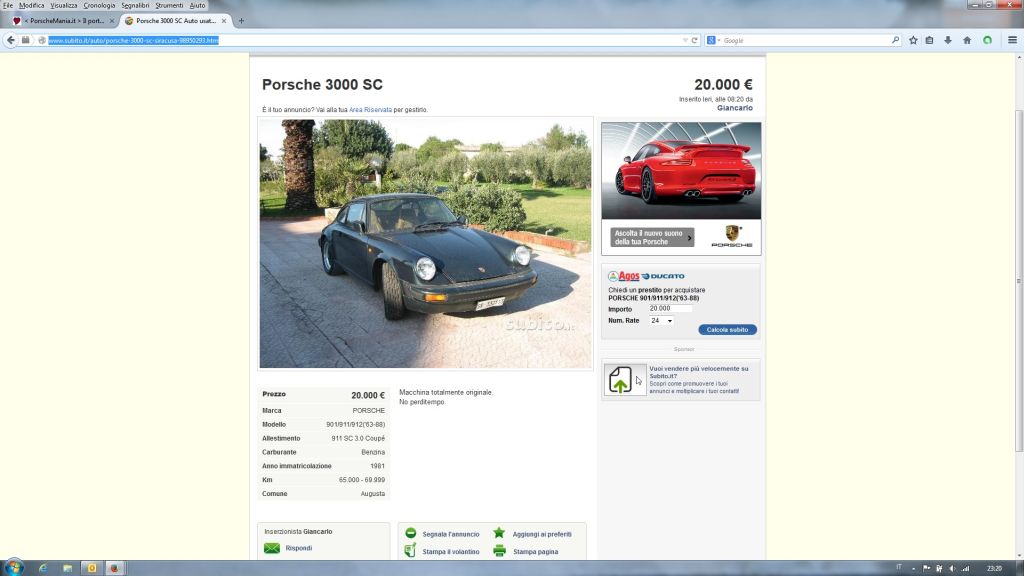1024x576 pixels.
Task: Click the search magnifier in Google box
Action: point(895,40)
